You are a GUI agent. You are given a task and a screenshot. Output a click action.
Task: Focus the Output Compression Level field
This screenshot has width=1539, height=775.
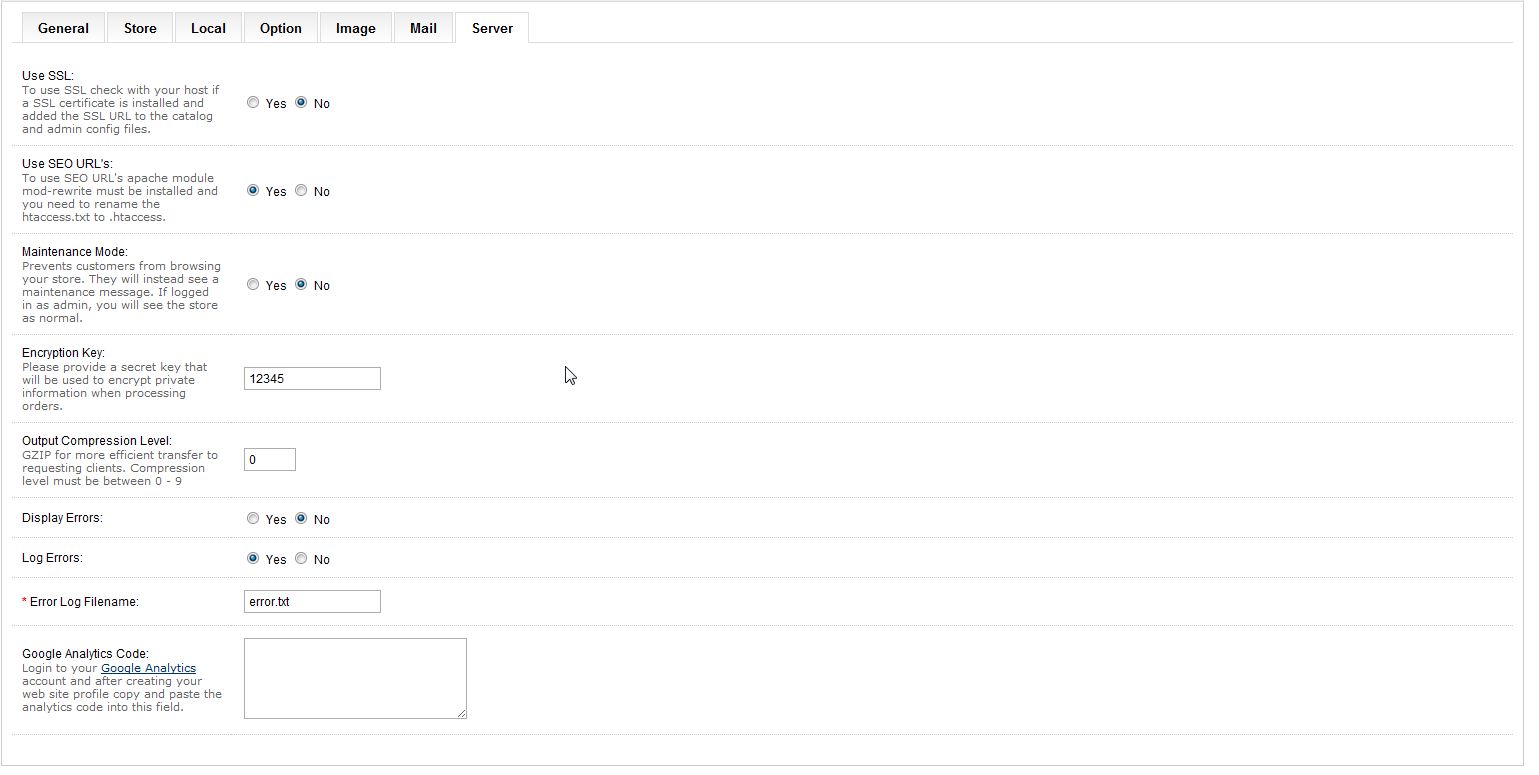pyautogui.click(x=270, y=460)
